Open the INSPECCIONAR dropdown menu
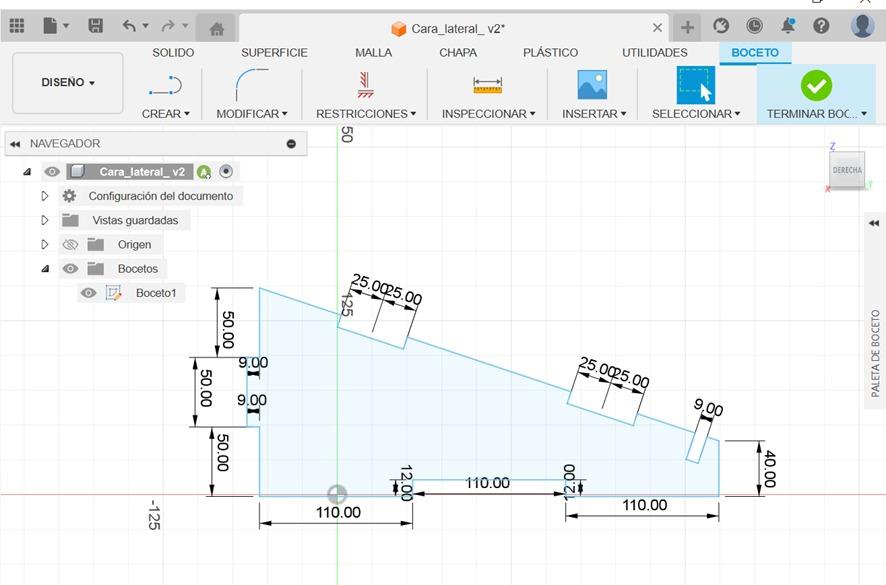The image size is (886, 585). [488, 114]
